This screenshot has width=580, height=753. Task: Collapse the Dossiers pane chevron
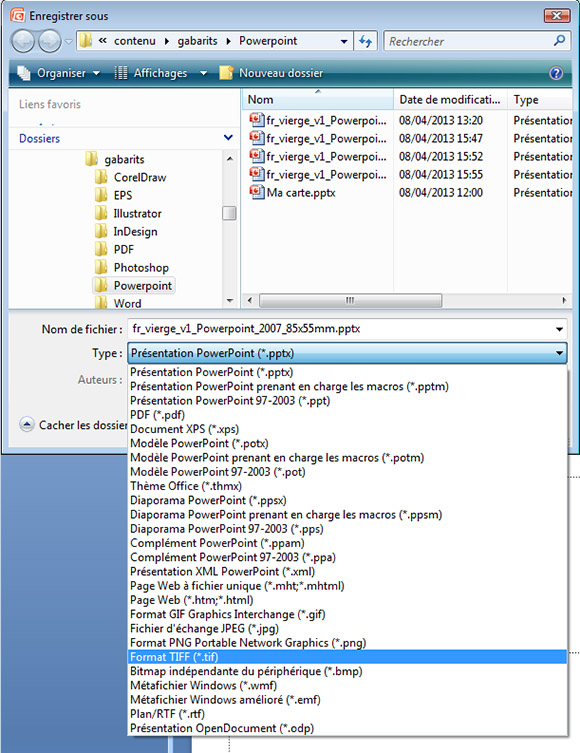click(x=229, y=138)
